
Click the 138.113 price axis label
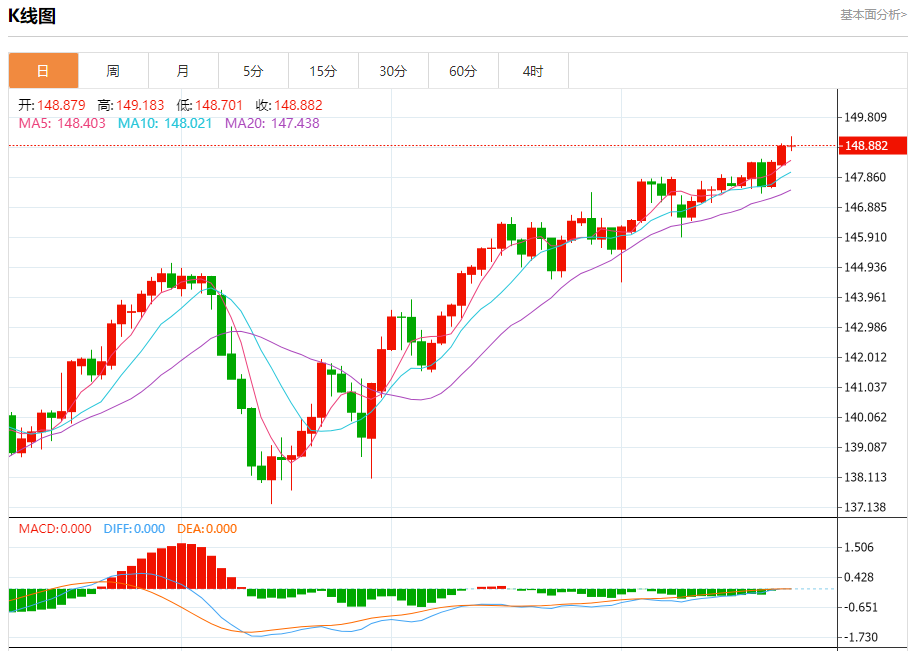tap(866, 477)
